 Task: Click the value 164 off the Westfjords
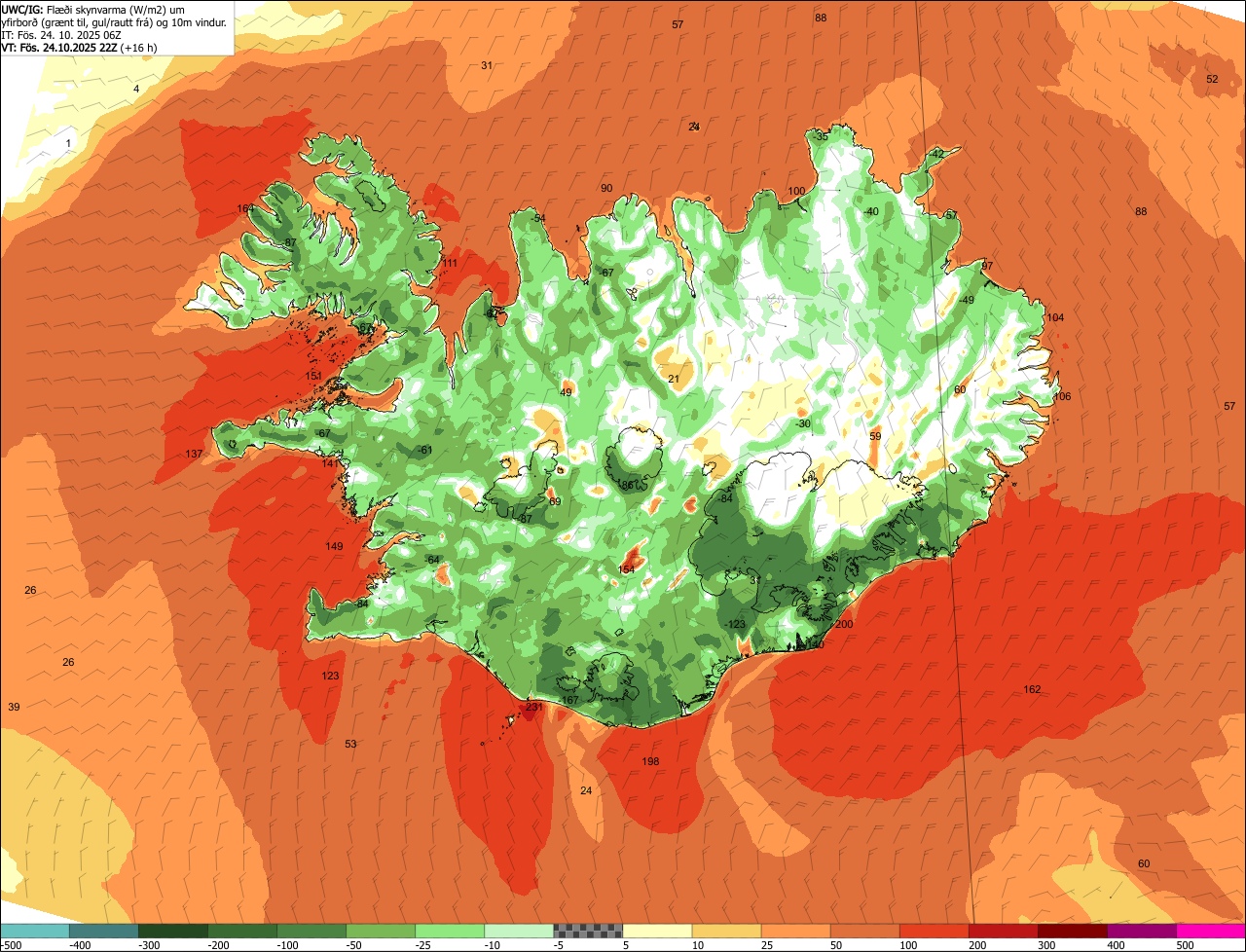coord(245,209)
